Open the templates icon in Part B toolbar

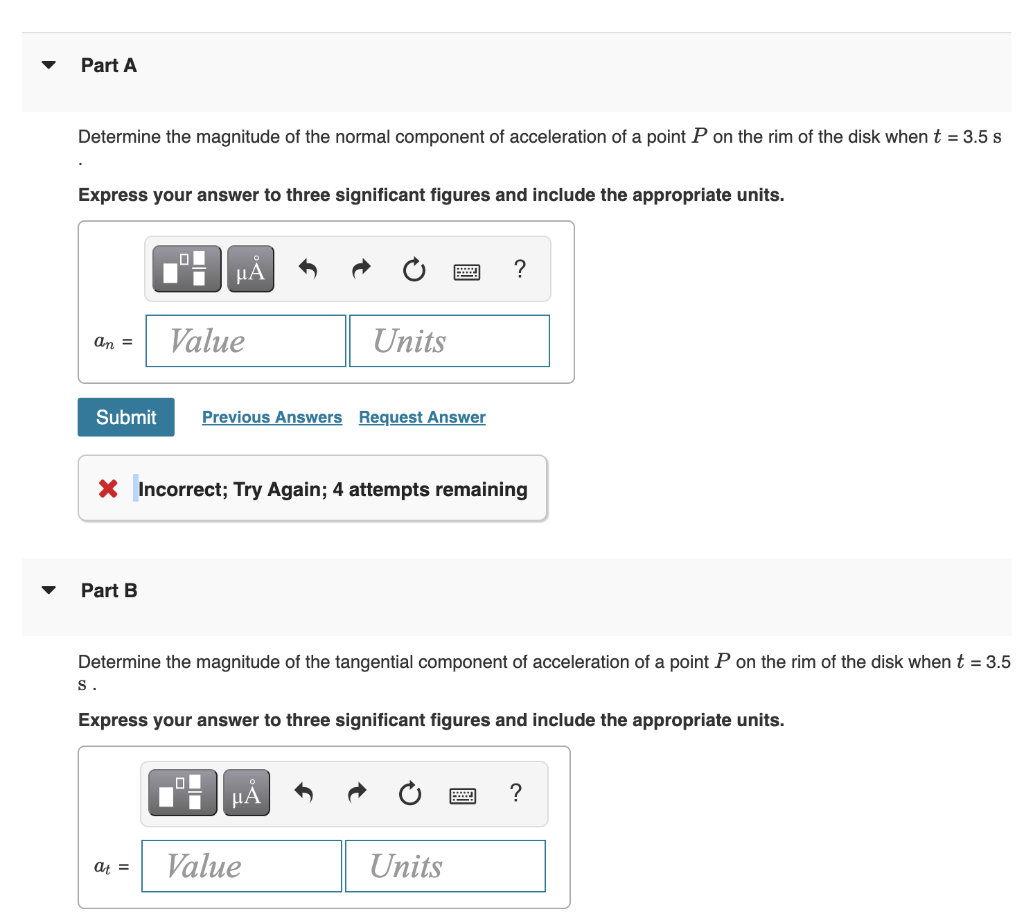pos(183,793)
